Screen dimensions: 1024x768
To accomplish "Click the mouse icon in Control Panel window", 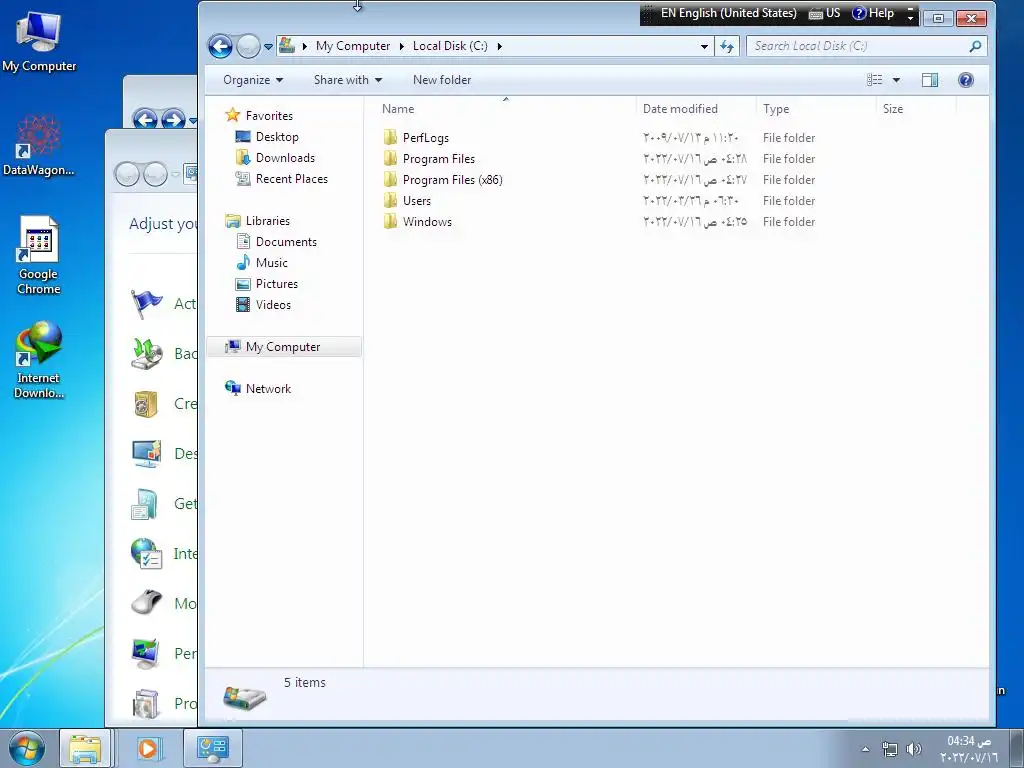I will pos(146,602).
